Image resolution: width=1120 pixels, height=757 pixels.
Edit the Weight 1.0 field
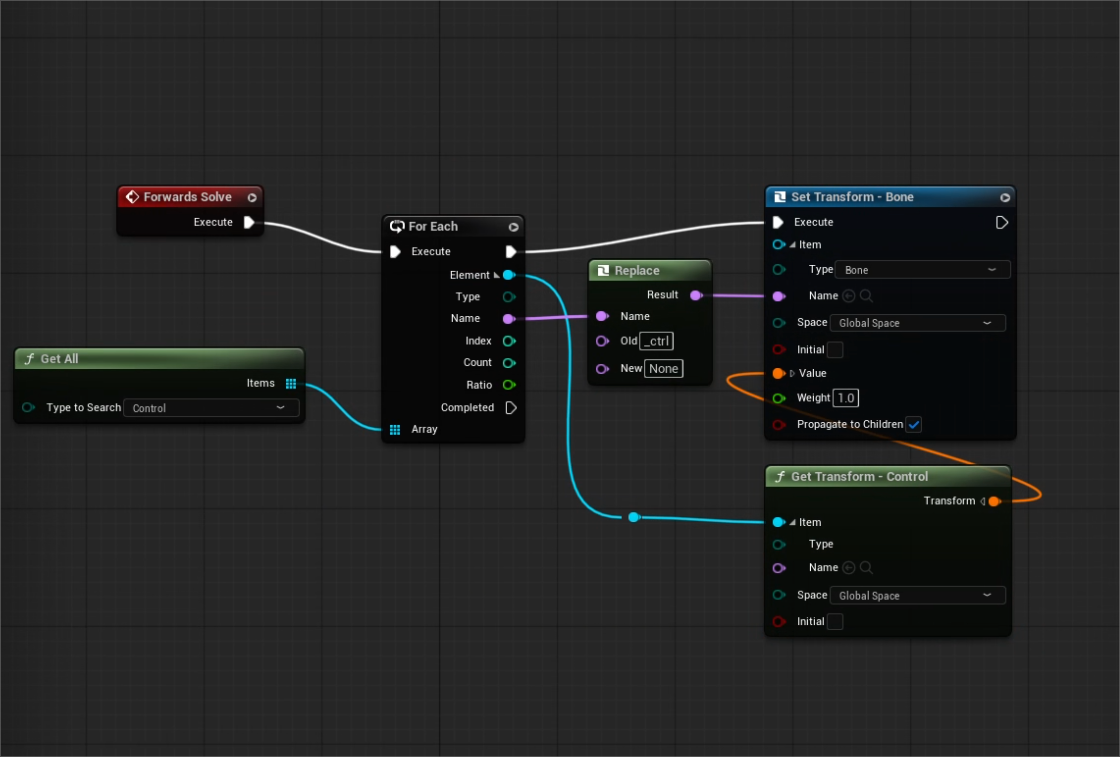(846, 398)
